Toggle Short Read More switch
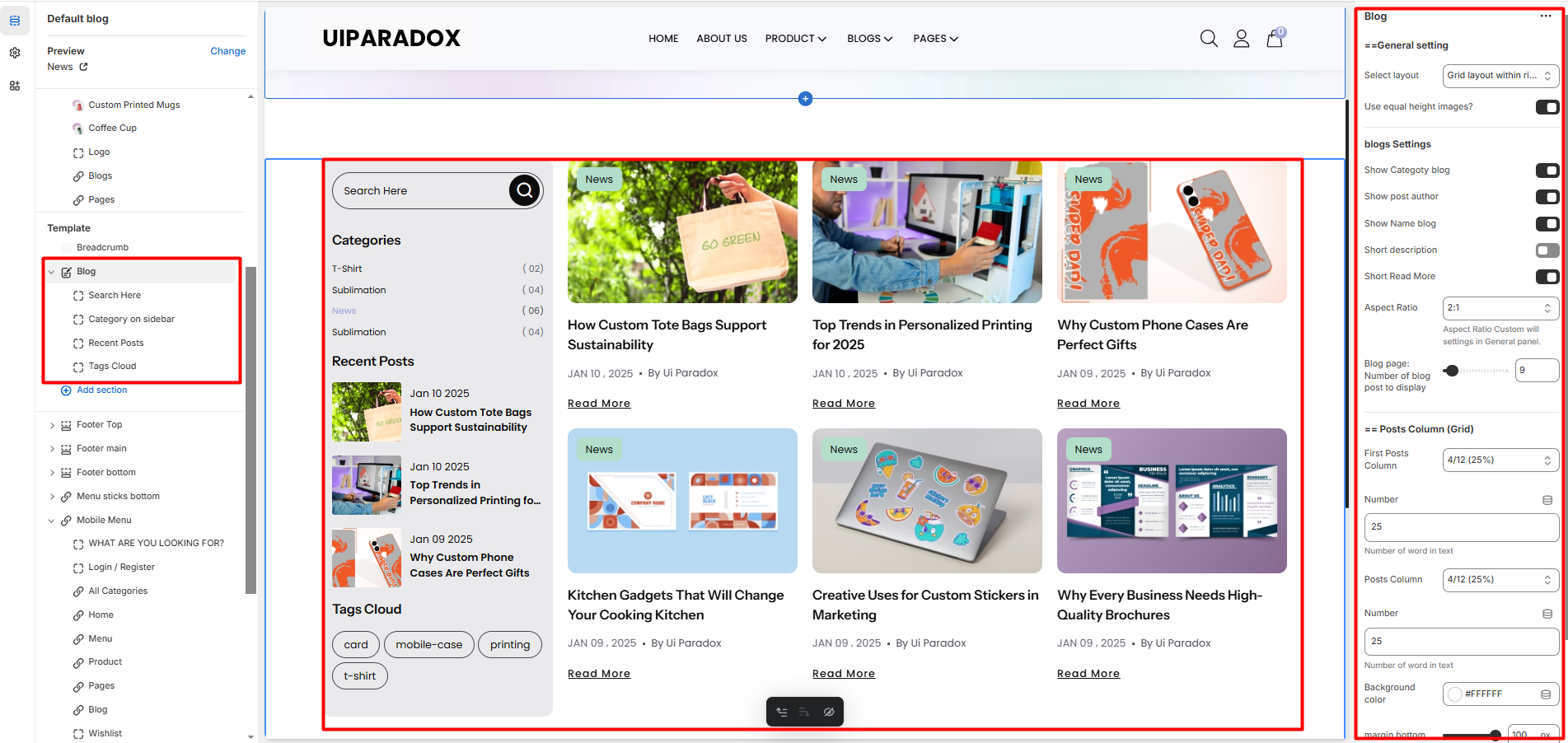The image size is (1568, 743). pyautogui.click(x=1547, y=277)
